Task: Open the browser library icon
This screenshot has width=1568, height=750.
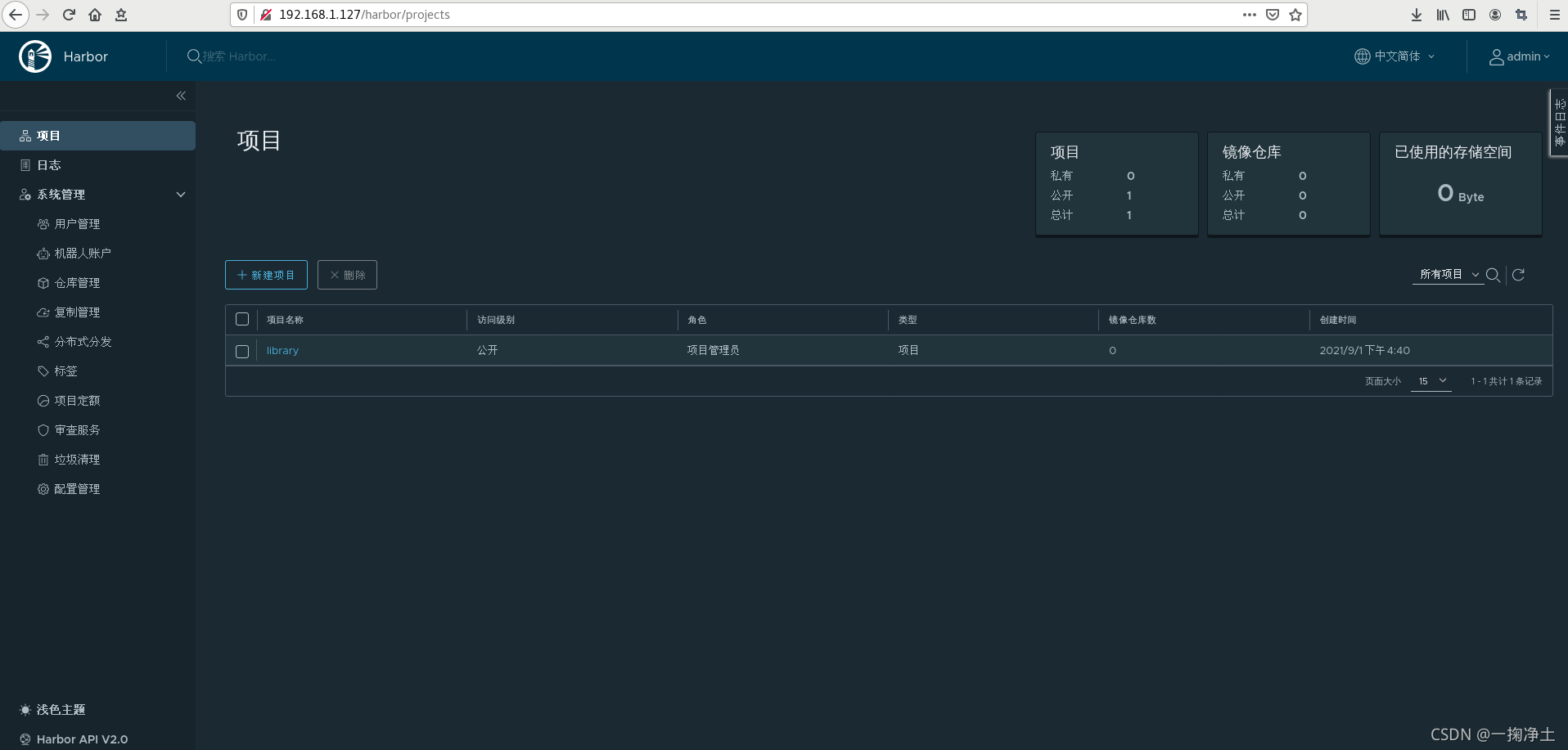Action: (x=1443, y=15)
